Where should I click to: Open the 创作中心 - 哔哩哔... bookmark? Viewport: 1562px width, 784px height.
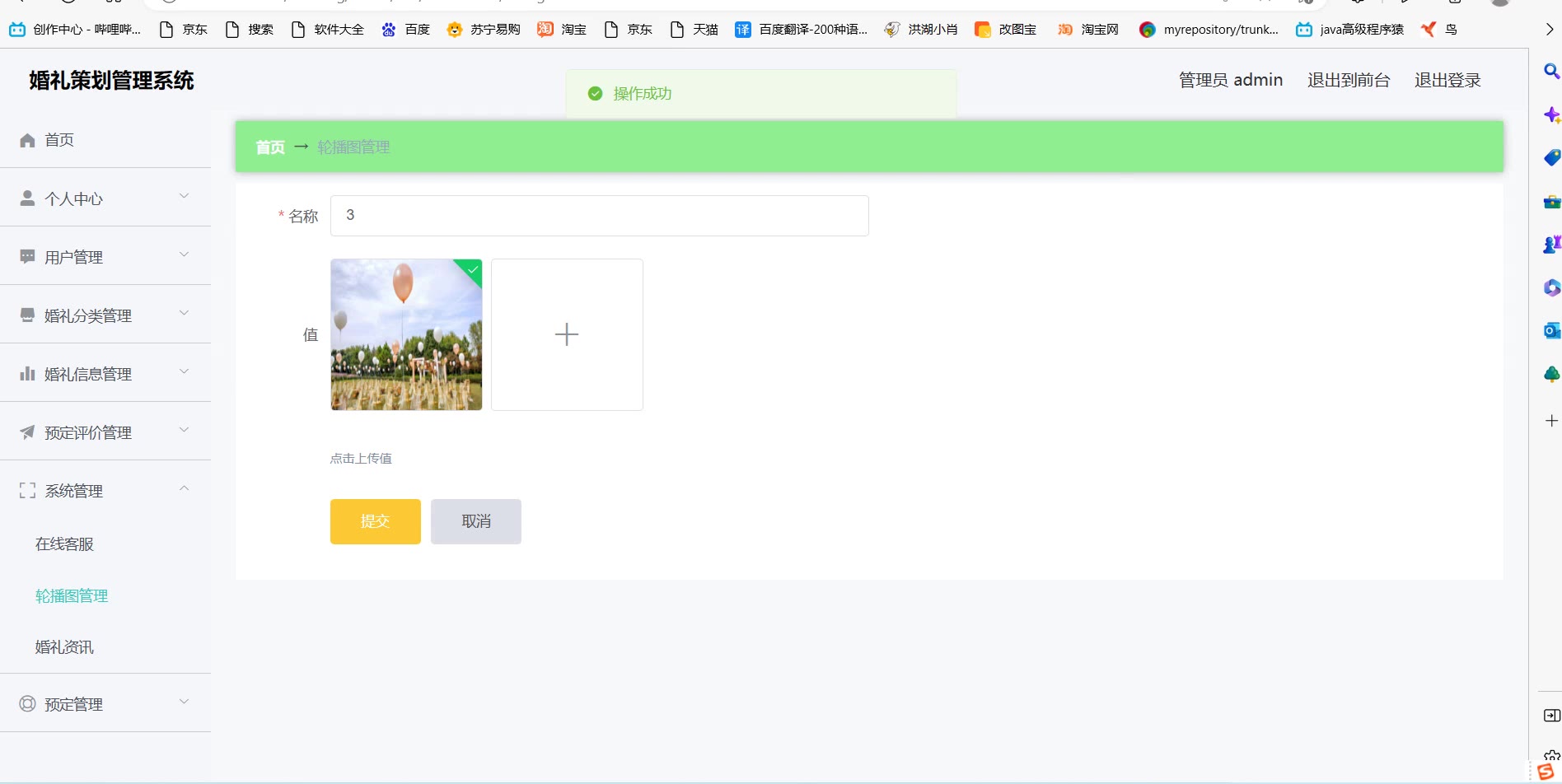click(x=75, y=30)
